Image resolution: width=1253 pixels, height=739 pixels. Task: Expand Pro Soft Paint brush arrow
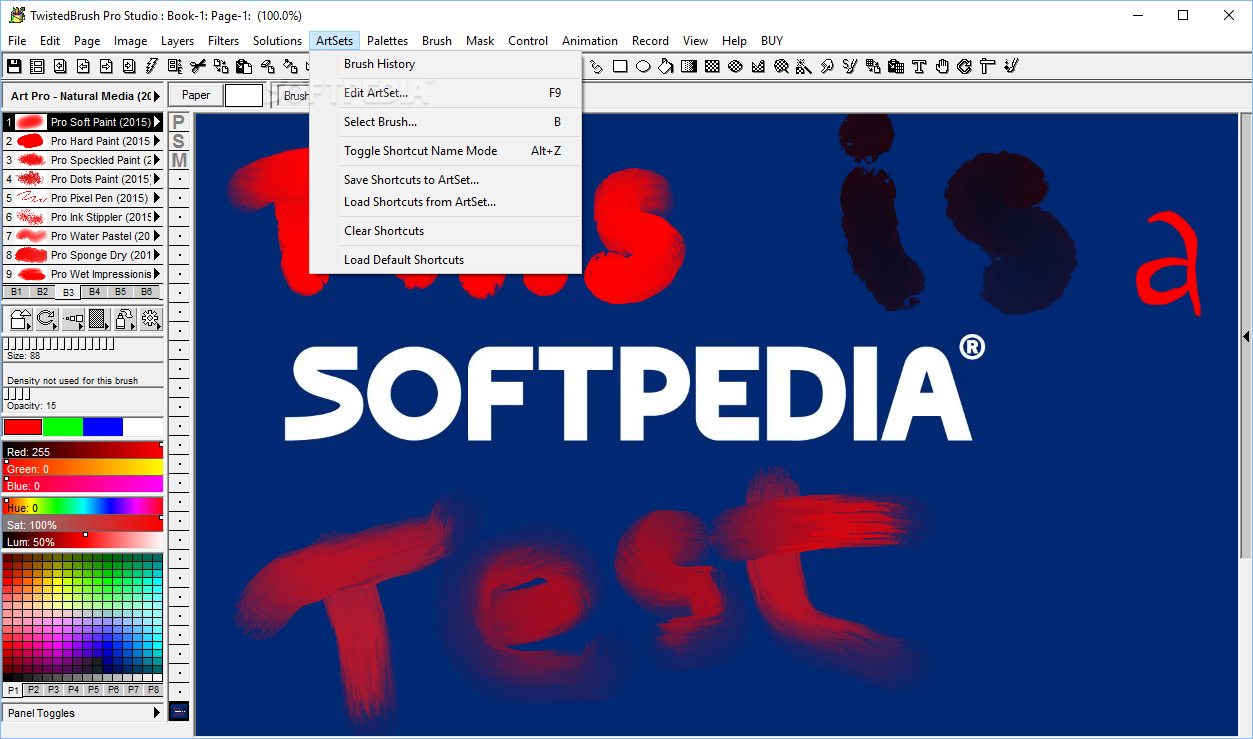[157, 122]
